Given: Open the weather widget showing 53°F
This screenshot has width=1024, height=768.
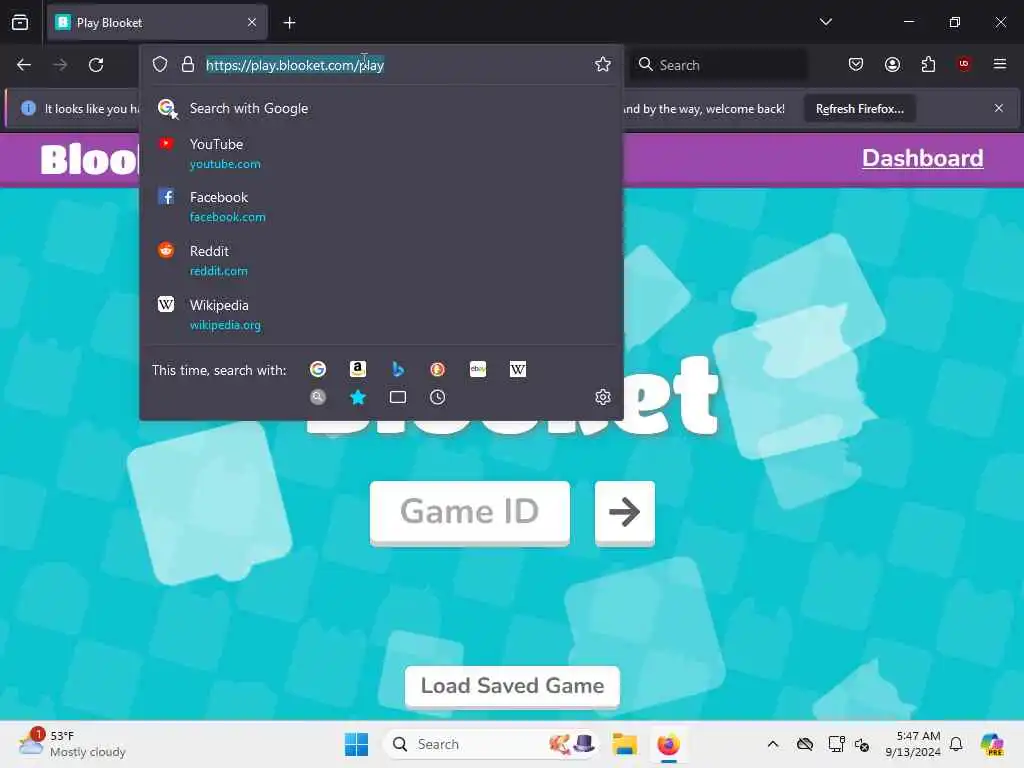Looking at the screenshot, I should coord(72,744).
